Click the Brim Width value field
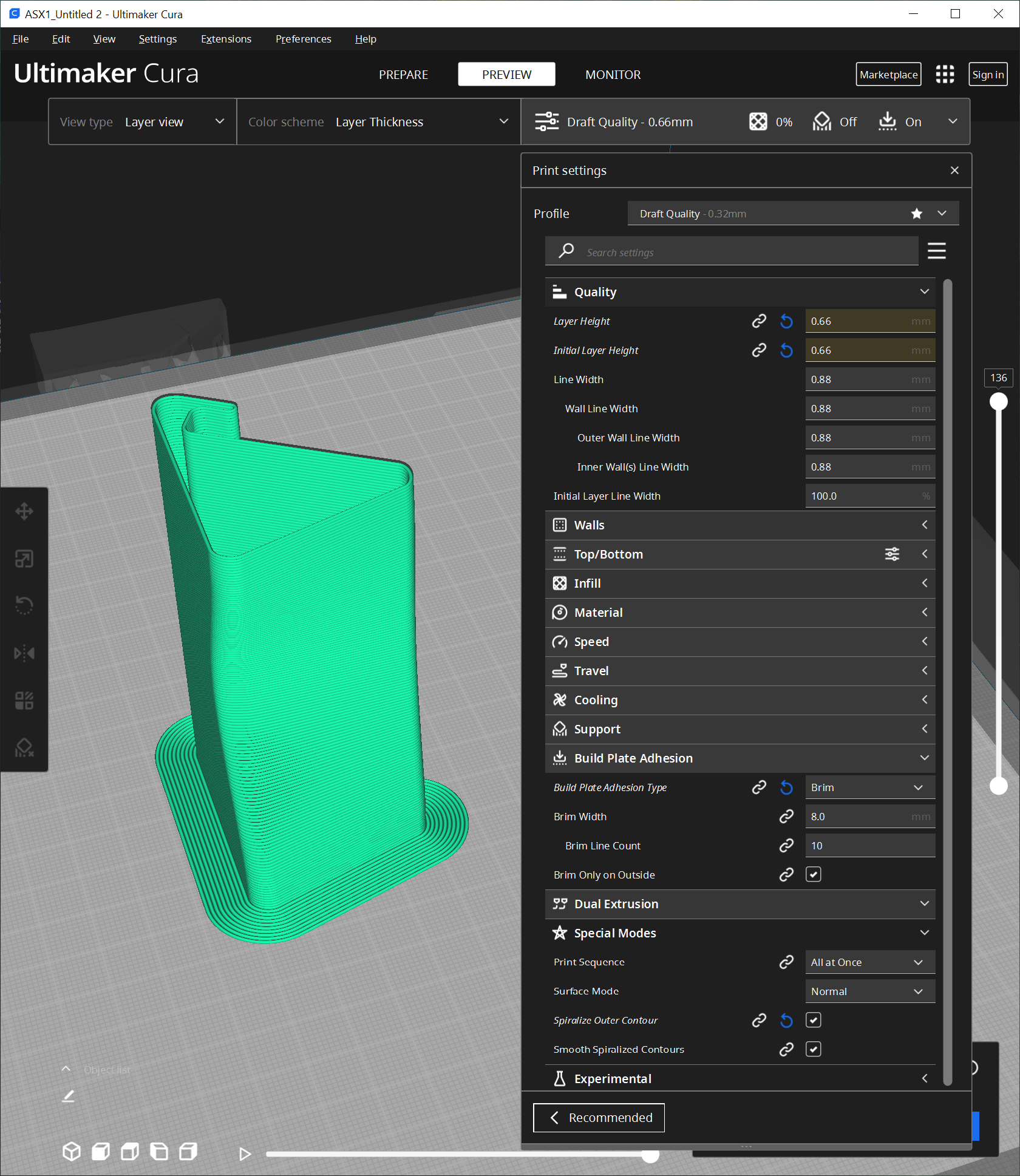 click(870, 817)
